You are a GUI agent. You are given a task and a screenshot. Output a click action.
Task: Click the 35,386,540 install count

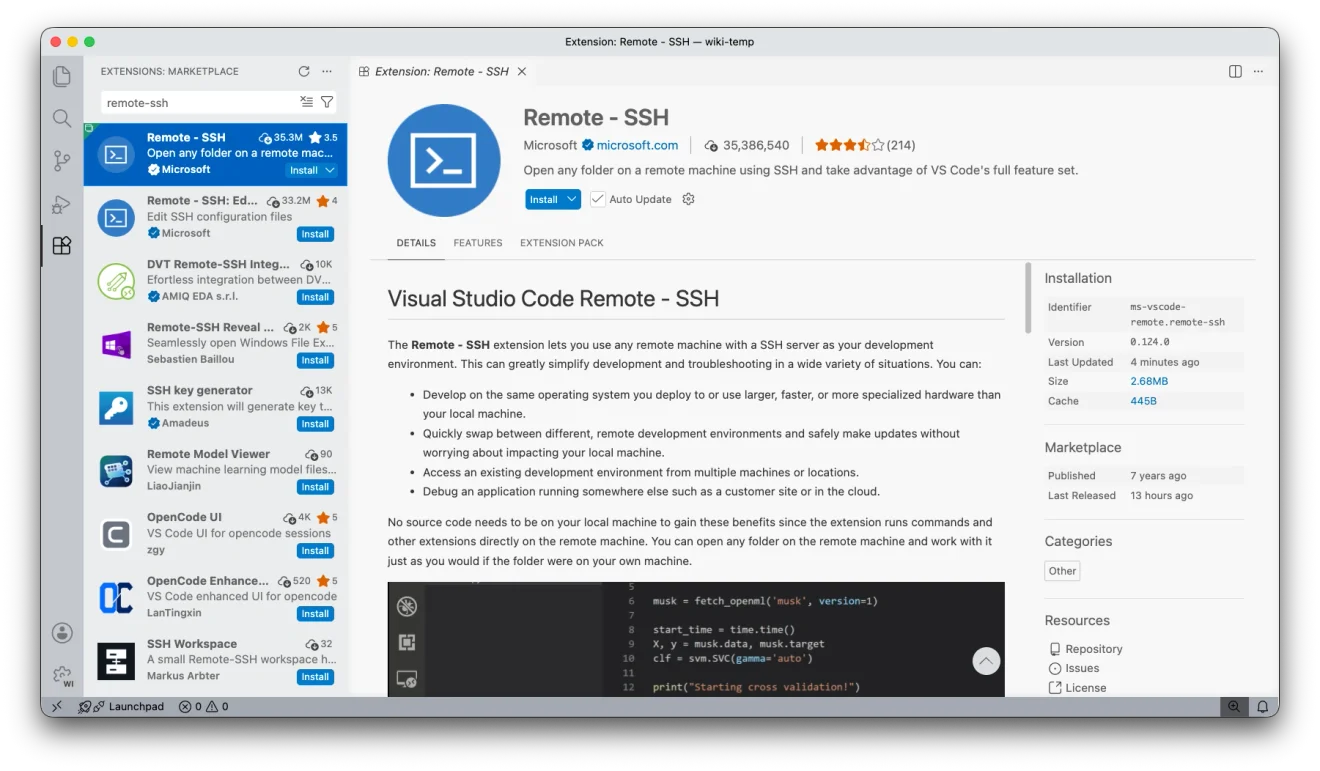748,145
